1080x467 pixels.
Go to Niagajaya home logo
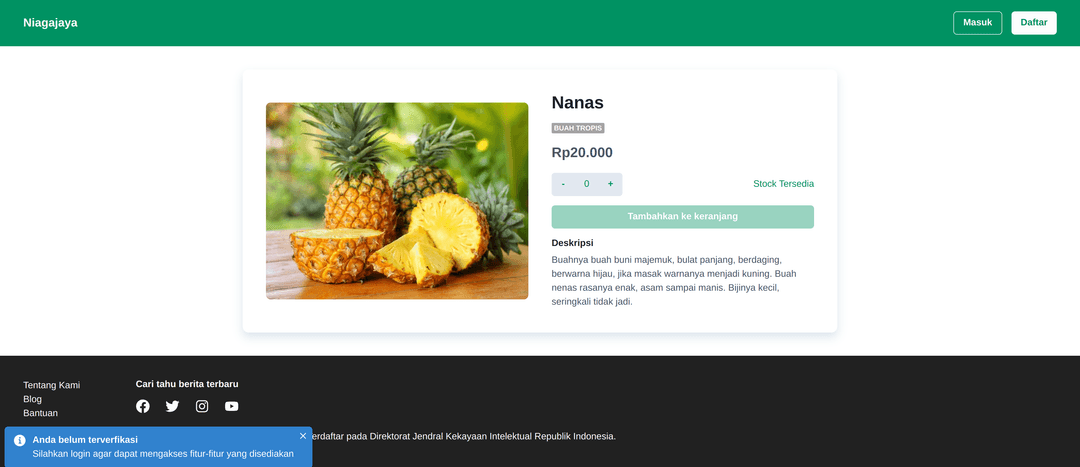coord(50,23)
